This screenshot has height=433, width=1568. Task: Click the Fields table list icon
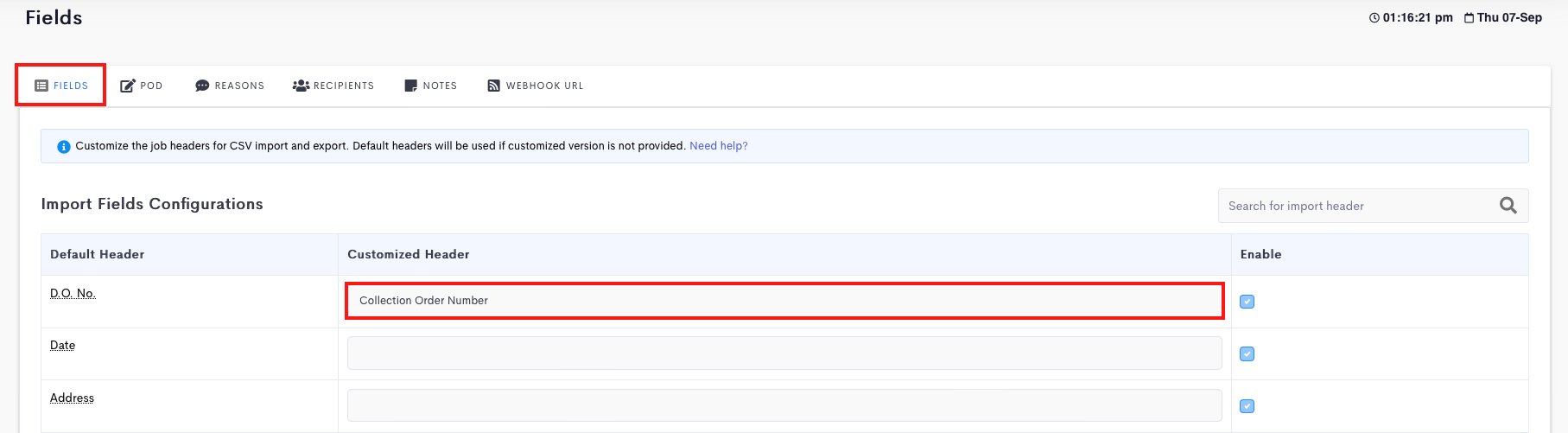pos(41,86)
